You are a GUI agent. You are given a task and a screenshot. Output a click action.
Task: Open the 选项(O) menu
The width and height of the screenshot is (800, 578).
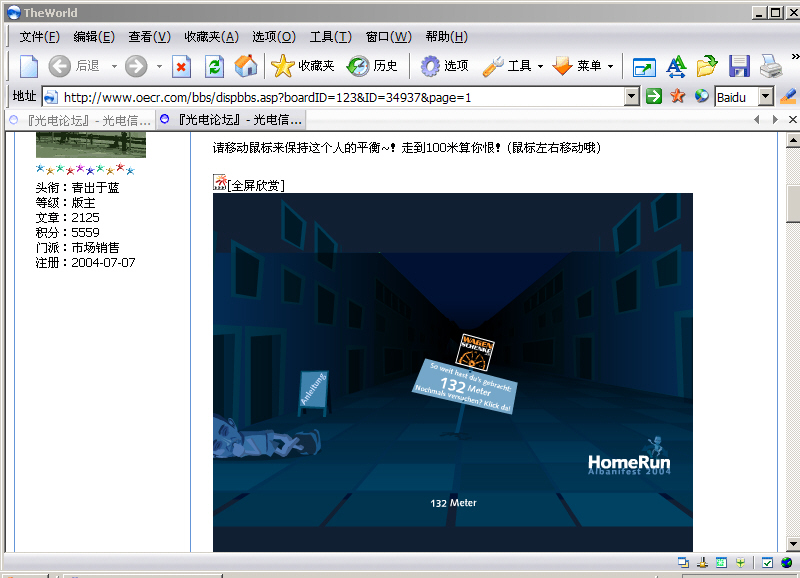(x=274, y=37)
